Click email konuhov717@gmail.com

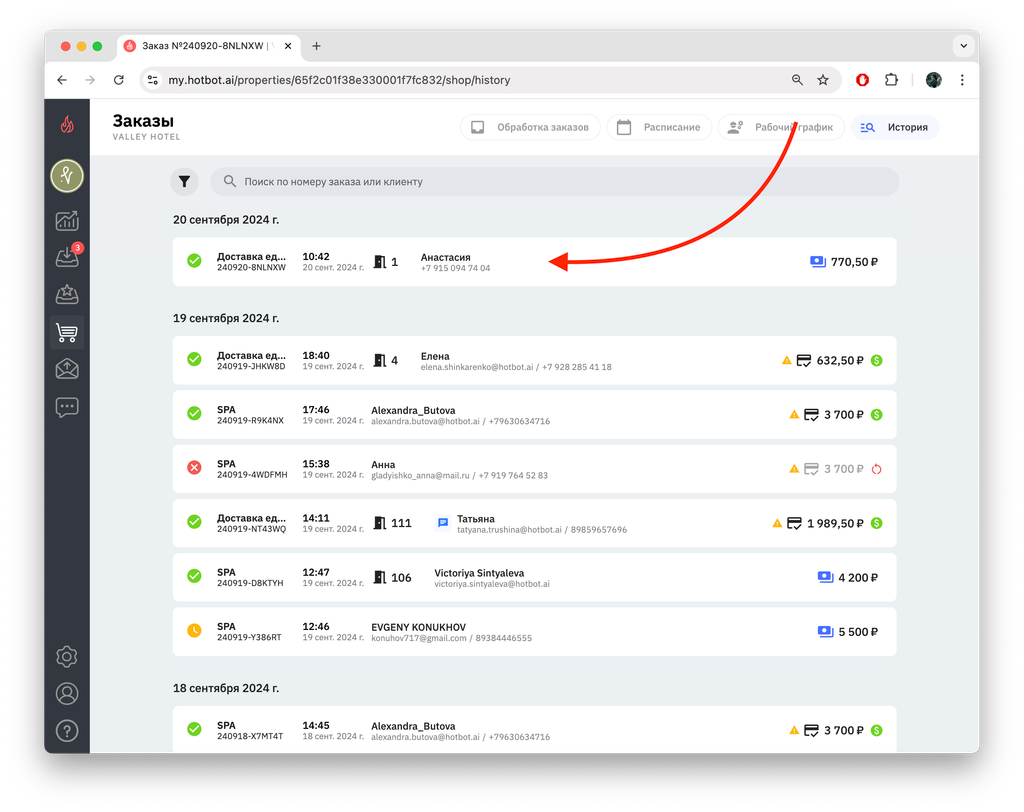[x=419, y=638]
